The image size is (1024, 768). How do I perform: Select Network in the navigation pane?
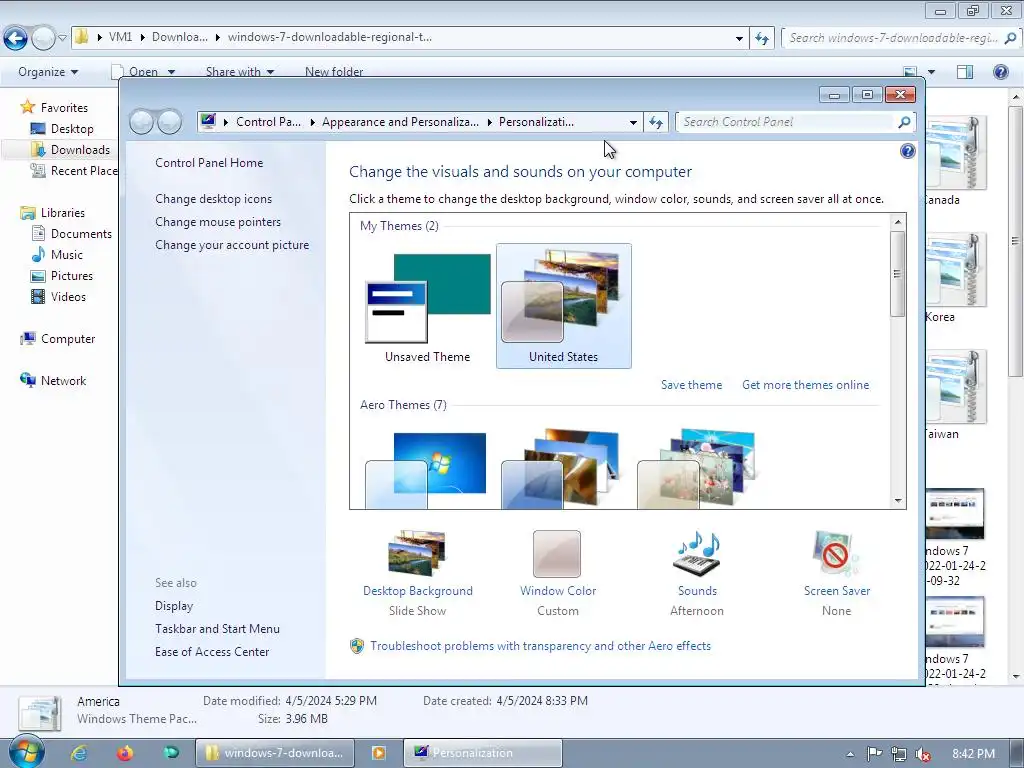click(63, 381)
